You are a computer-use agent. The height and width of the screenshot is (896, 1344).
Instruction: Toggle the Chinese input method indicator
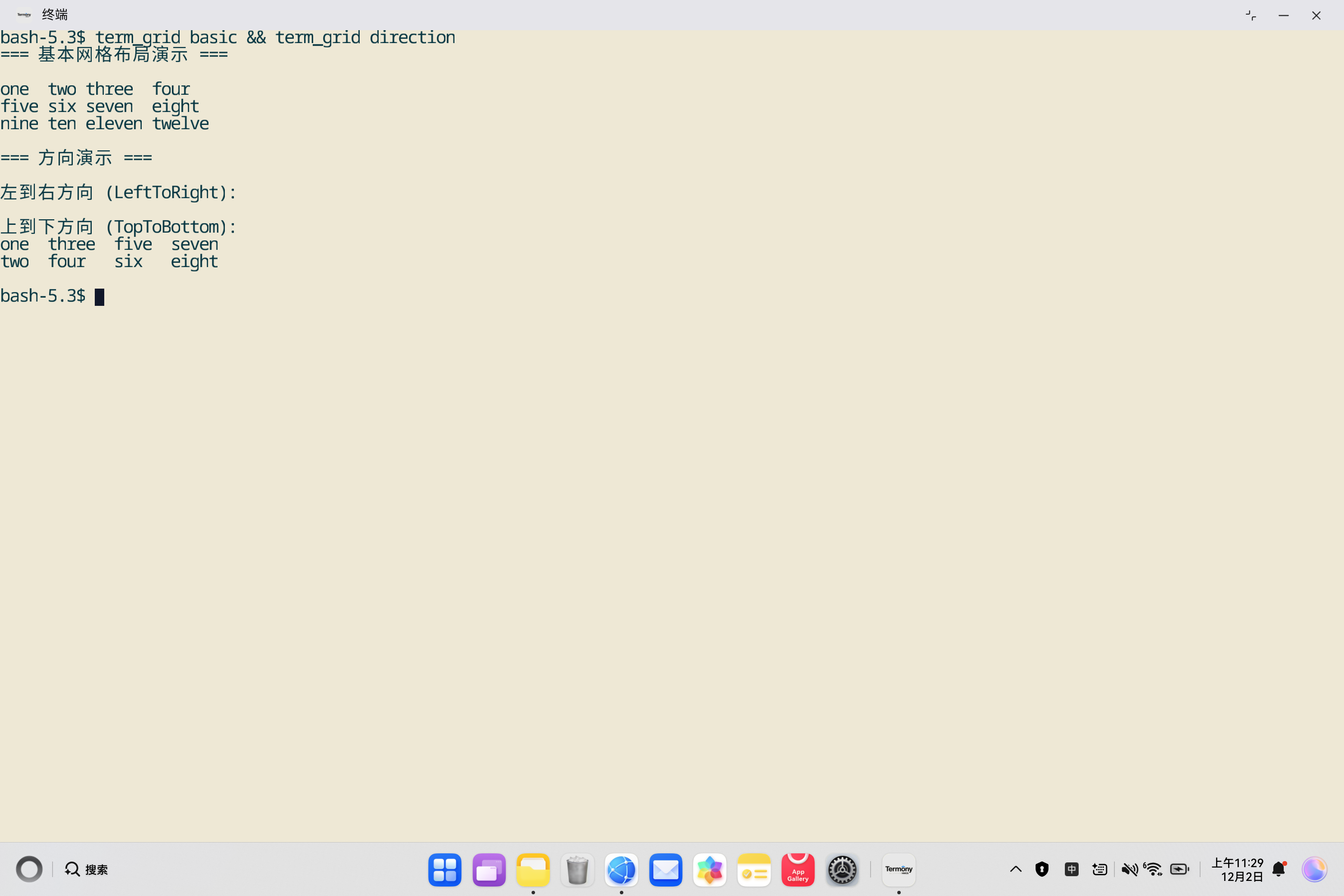click(x=1071, y=869)
